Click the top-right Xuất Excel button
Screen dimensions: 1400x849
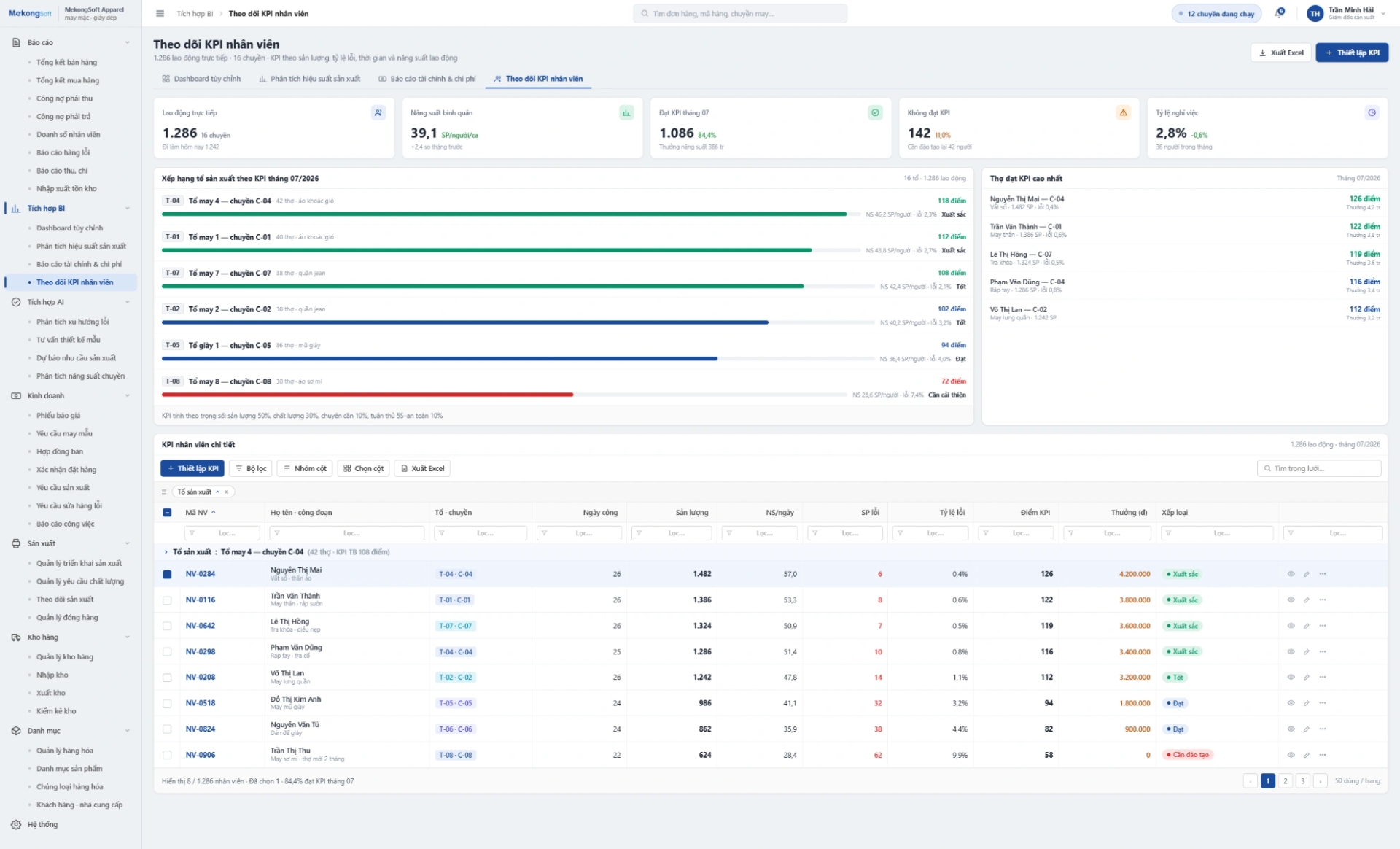1281,53
